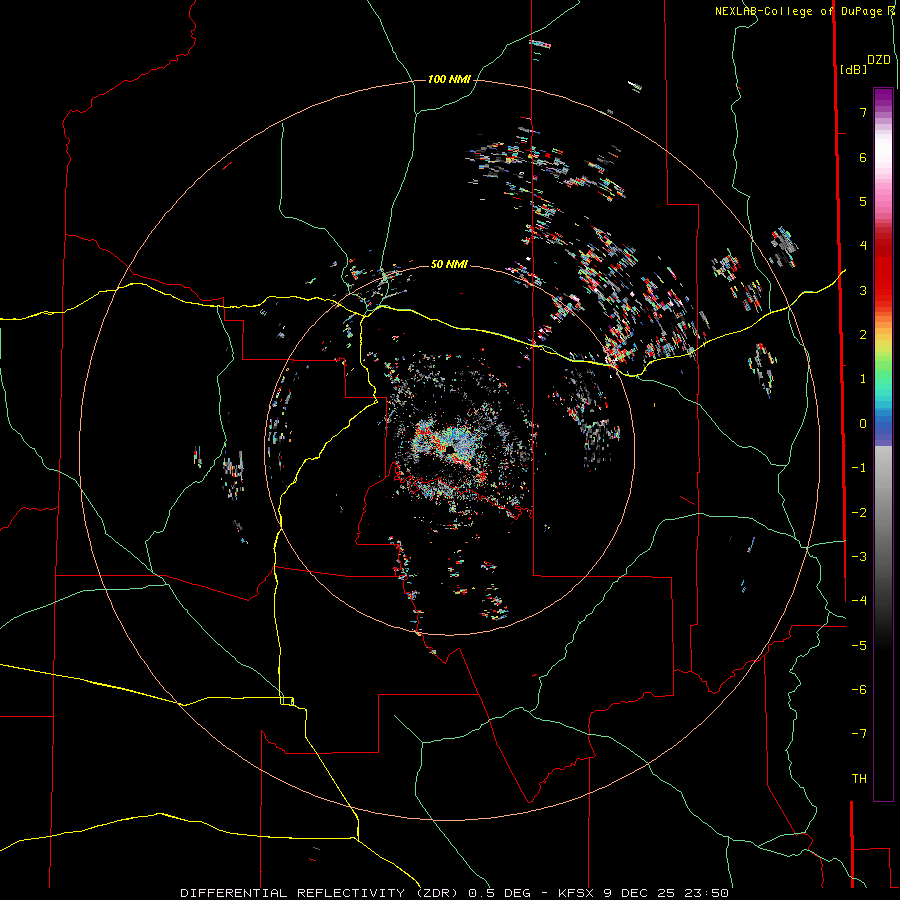Click the 5 value on the color scale
900x900 pixels.
(x=863, y=201)
